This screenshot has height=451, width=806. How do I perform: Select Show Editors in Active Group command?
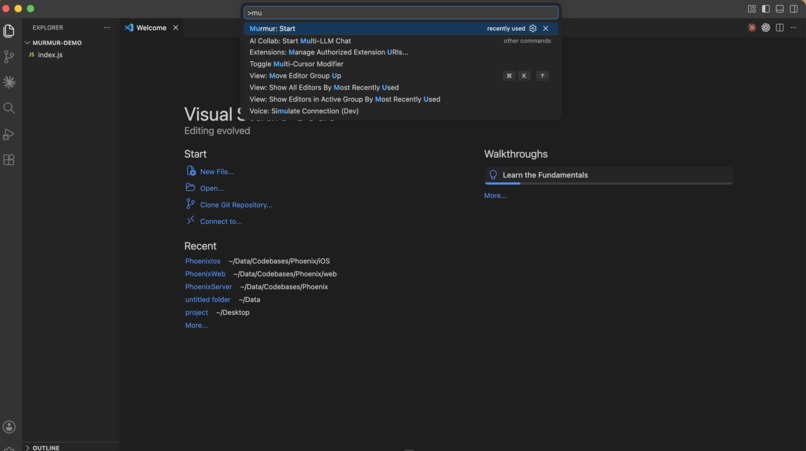pos(400,99)
